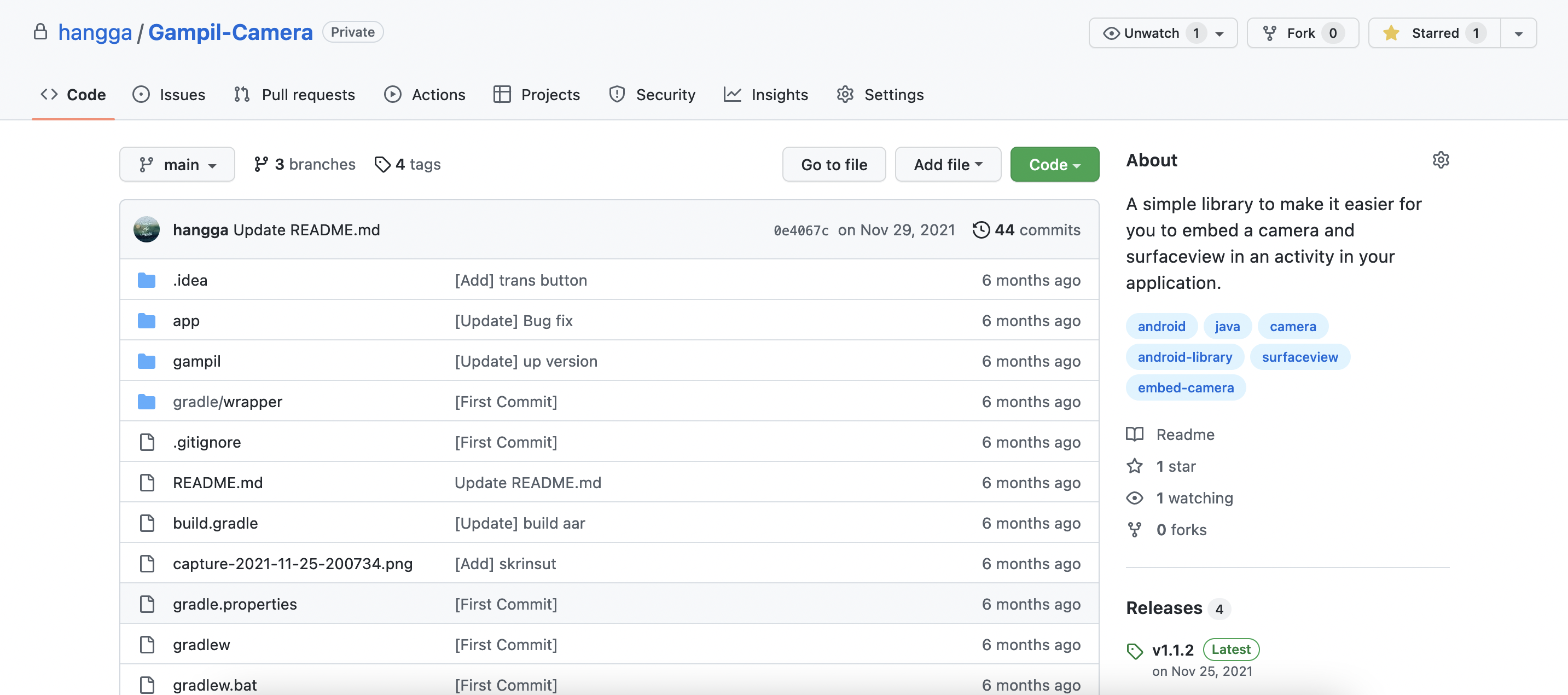
Task: Click the Go to file button
Action: coord(834,165)
